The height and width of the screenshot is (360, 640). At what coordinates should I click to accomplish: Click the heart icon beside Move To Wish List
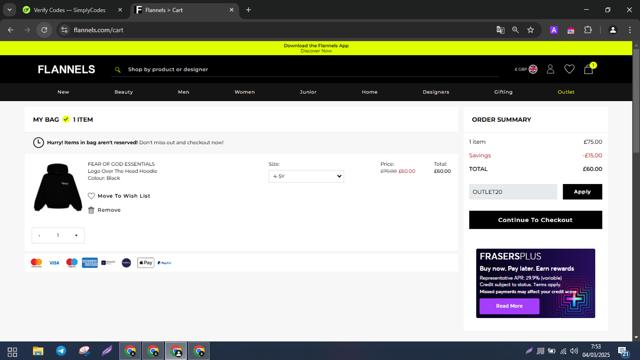91,196
